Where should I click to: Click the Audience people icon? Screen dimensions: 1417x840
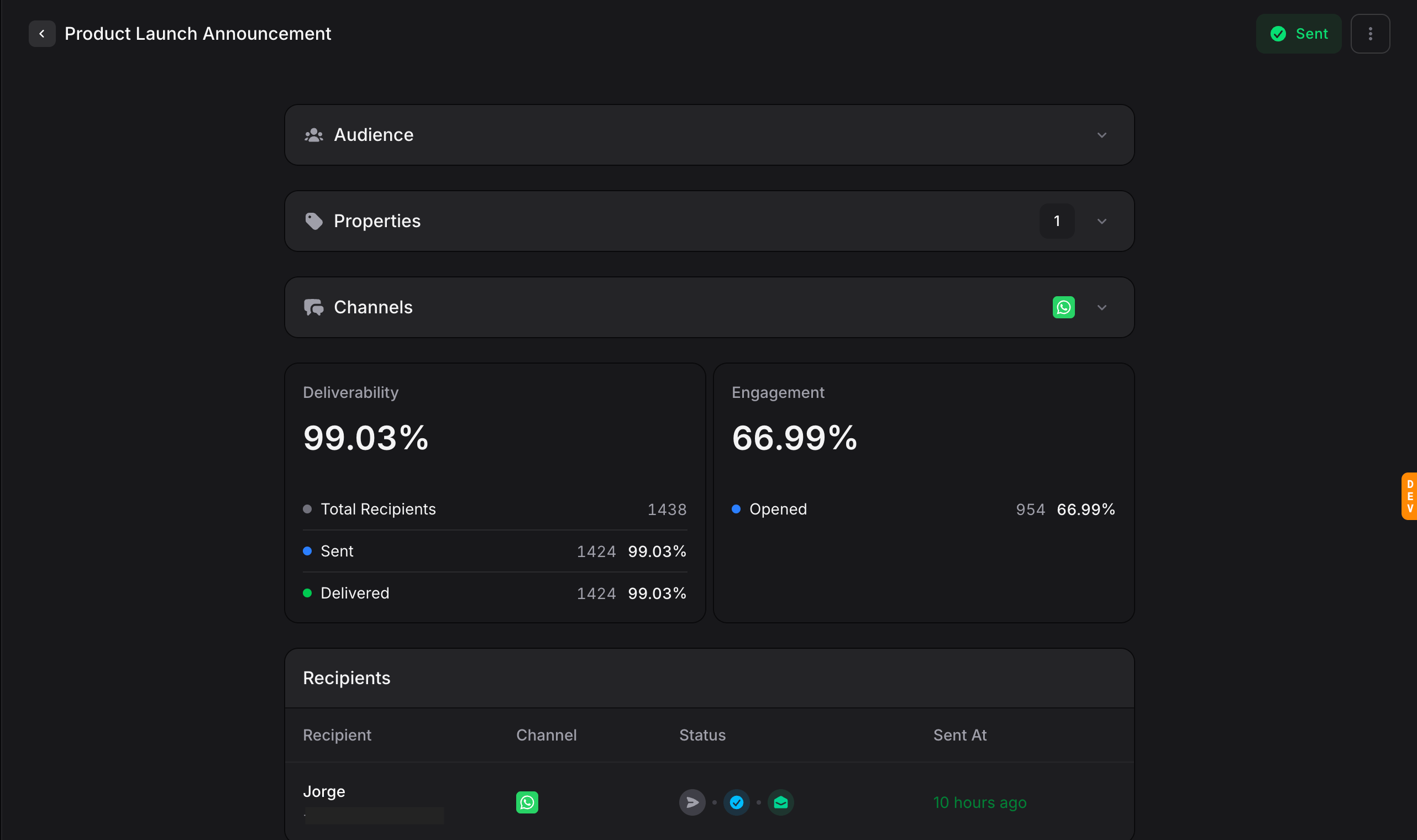coord(314,135)
